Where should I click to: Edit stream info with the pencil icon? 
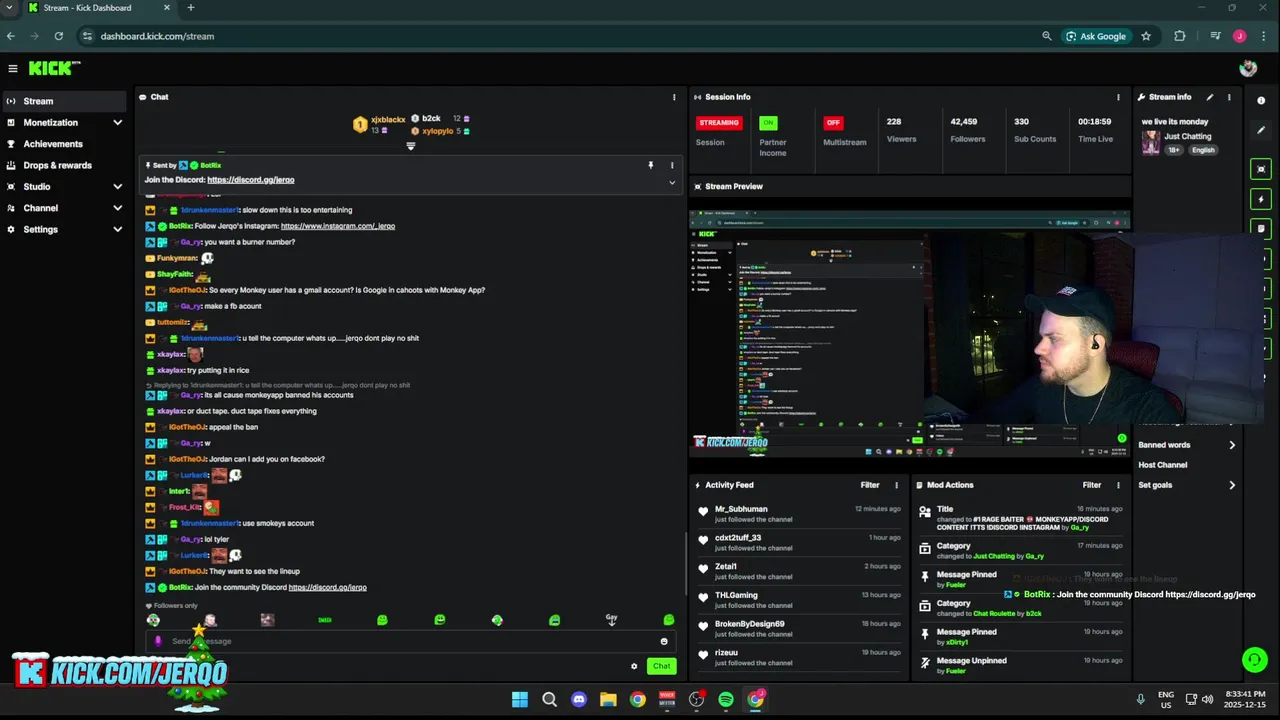1210,97
